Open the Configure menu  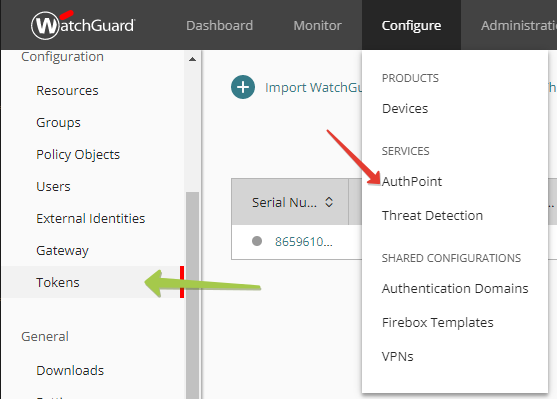point(411,25)
